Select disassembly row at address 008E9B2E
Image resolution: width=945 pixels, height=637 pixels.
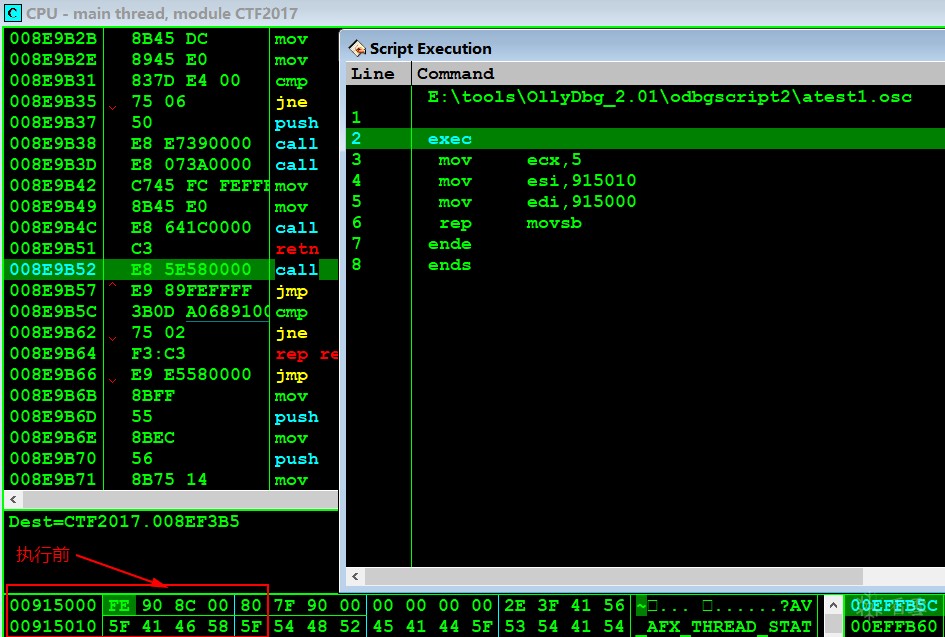(171, 60)
